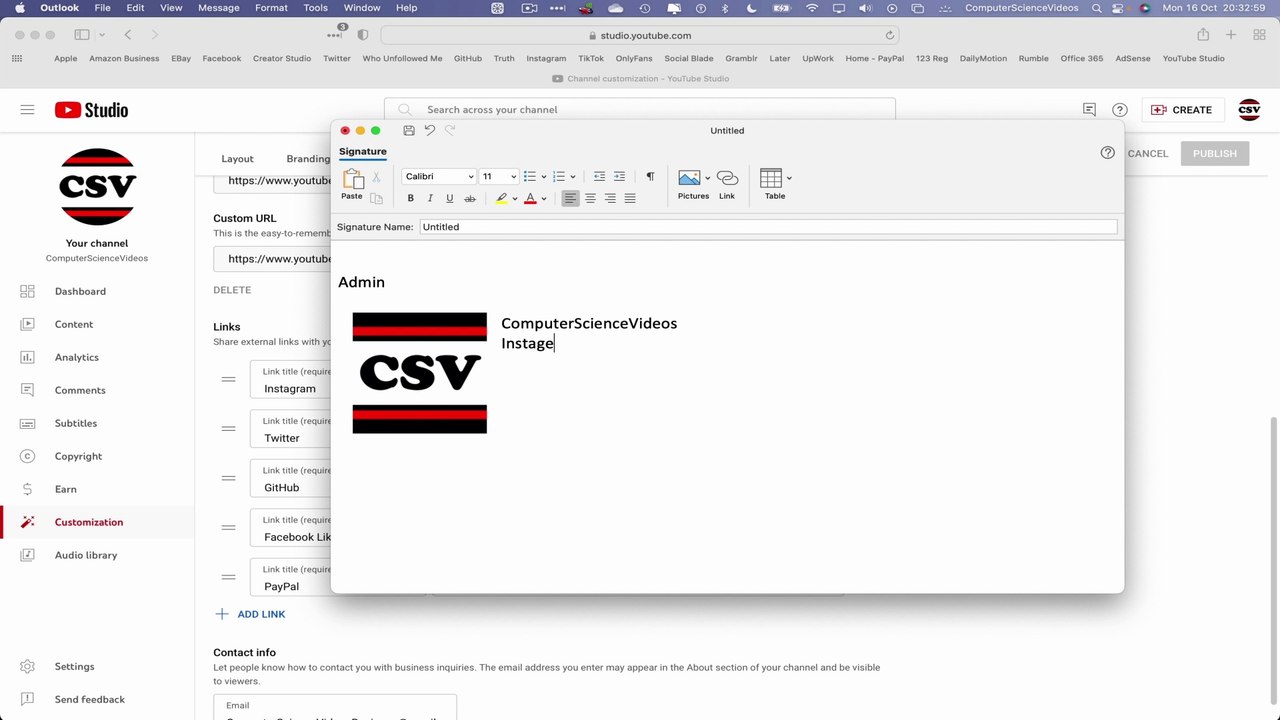
Task: Open highlight color dropdown arrow
Action: (515, 199)
